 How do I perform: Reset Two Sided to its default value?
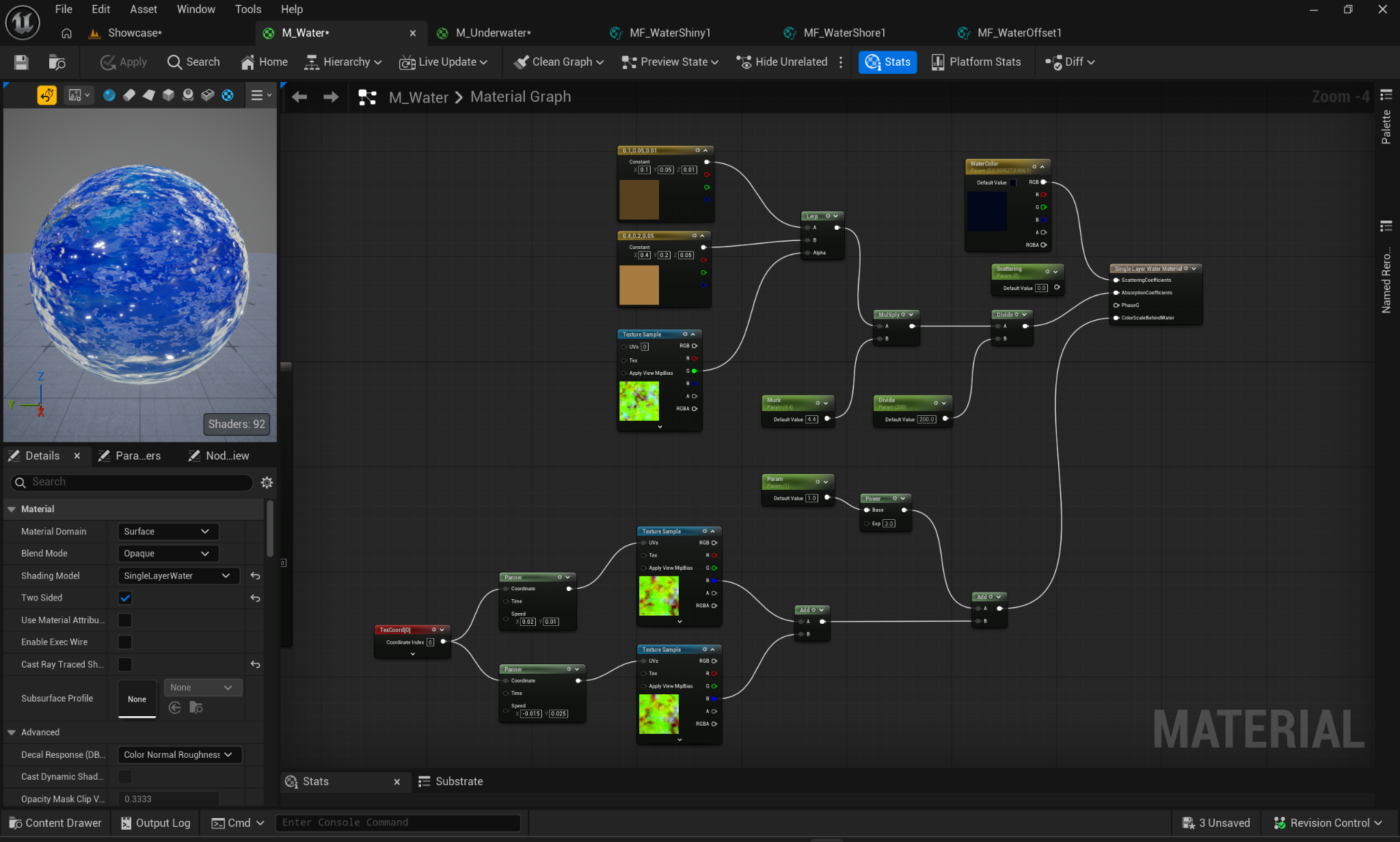tap(255, 598)
